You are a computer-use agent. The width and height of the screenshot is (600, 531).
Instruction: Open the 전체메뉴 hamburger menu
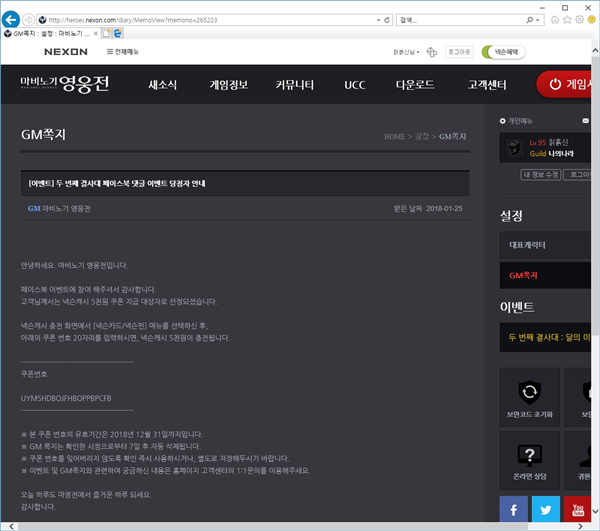pos(122,52)
